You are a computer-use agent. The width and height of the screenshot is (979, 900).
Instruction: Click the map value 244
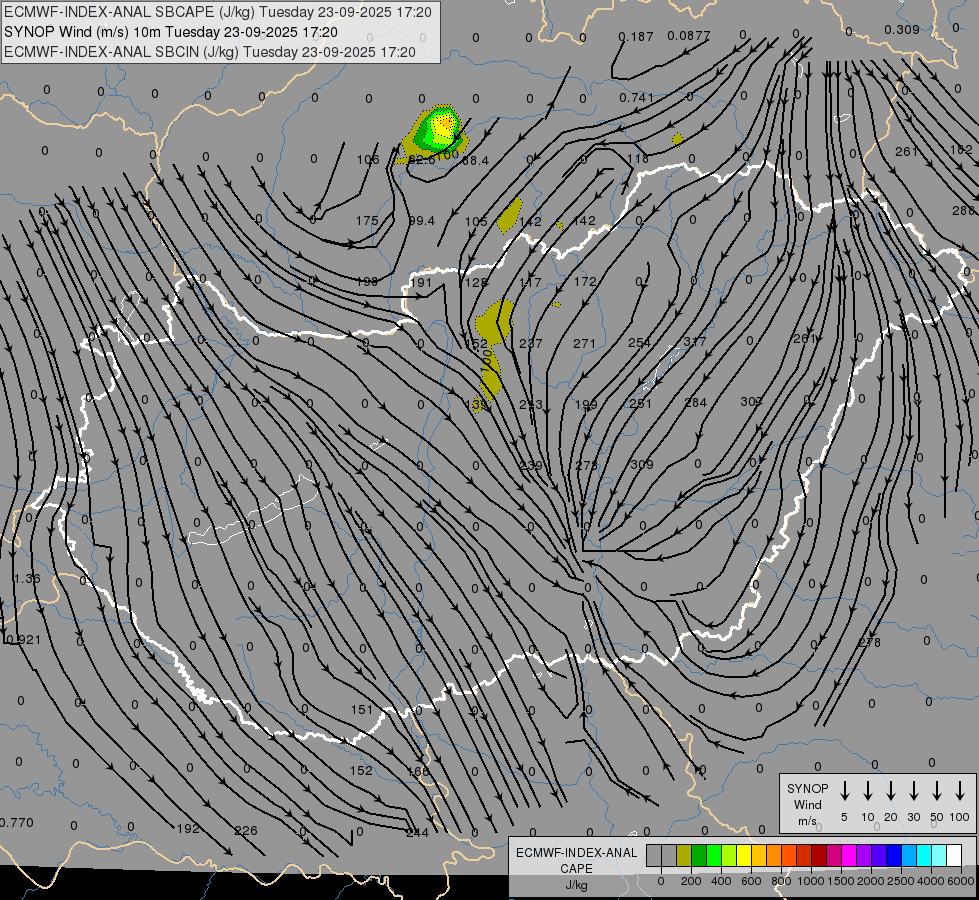click(417, 833)
